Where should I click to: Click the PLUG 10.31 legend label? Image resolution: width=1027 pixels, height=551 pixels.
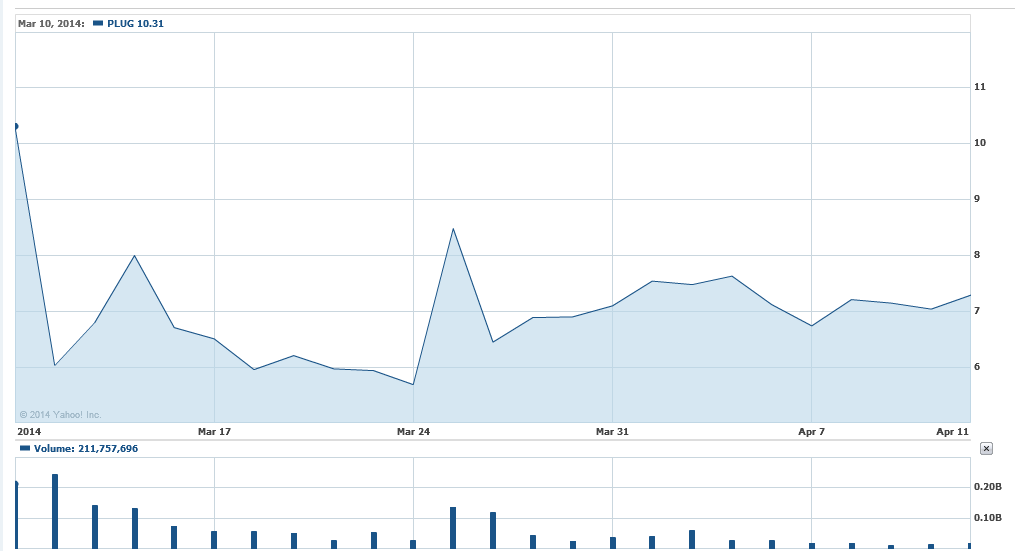pos(136,24)
